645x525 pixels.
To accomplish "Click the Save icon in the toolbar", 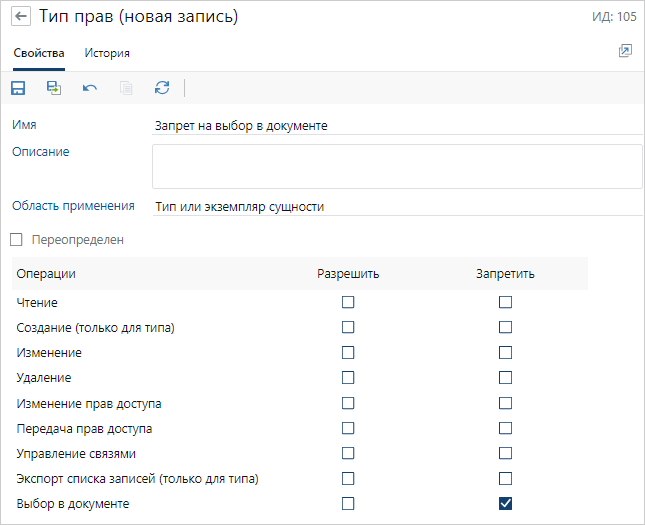I will click(18, 88).
